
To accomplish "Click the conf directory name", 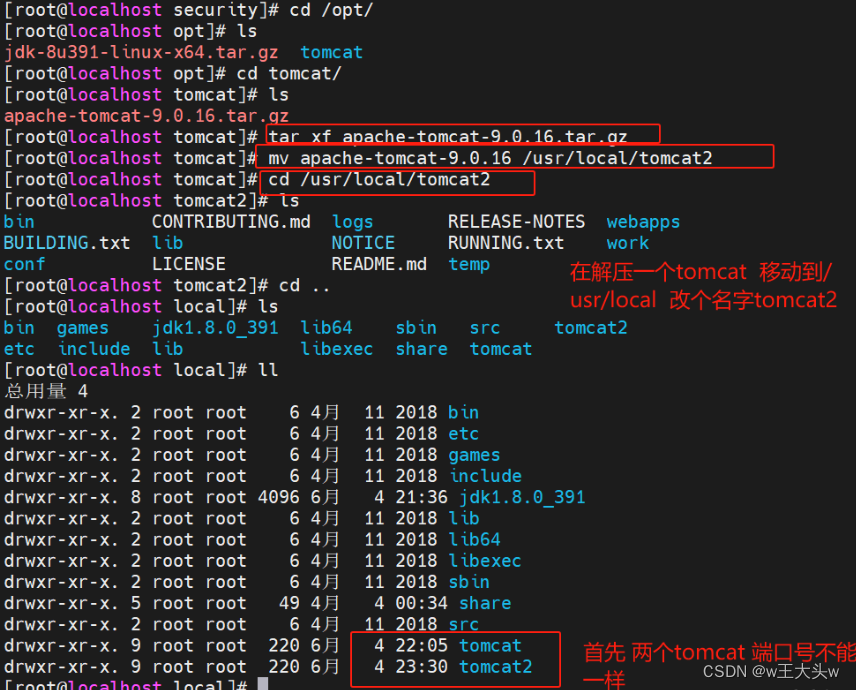I will click(25, 264).
